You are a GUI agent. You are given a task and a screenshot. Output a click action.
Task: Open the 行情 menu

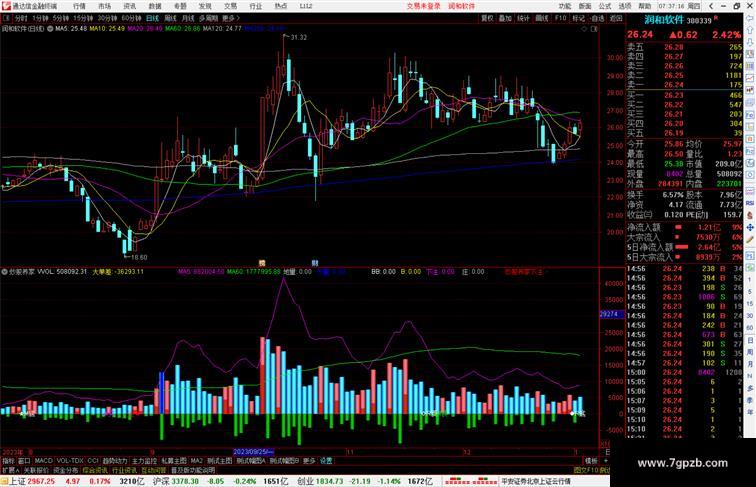[79, 6]
